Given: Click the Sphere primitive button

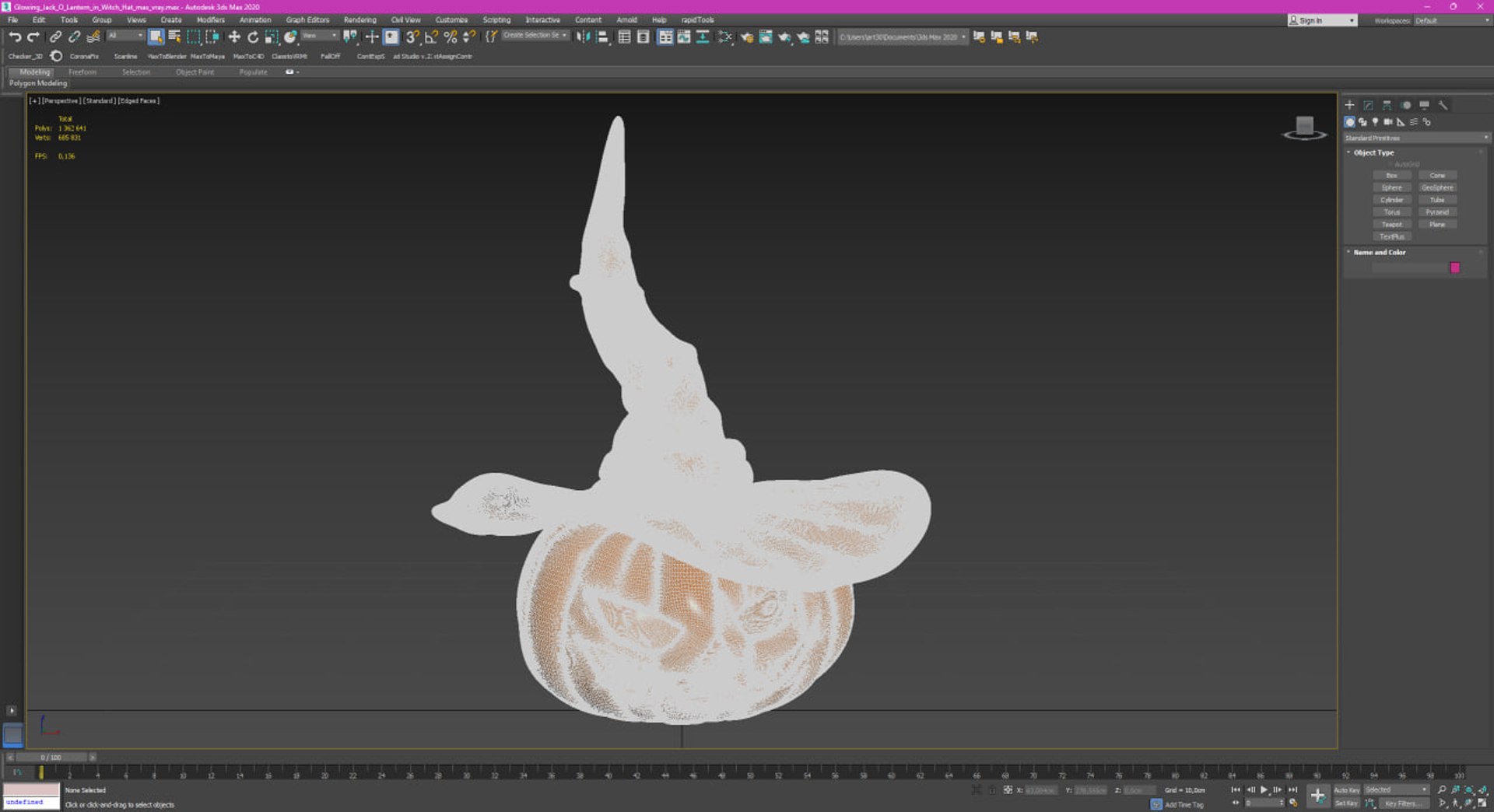Looking at the screenshot, I should 1391,188.
